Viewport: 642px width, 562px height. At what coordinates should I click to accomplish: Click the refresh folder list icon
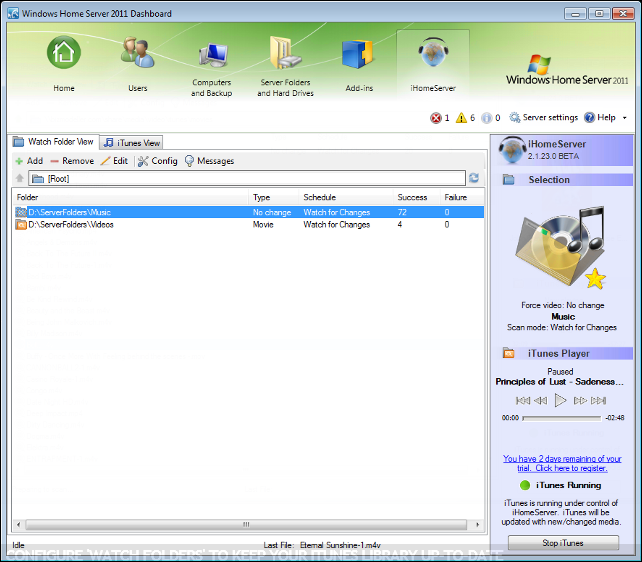(x=474, y=178)
